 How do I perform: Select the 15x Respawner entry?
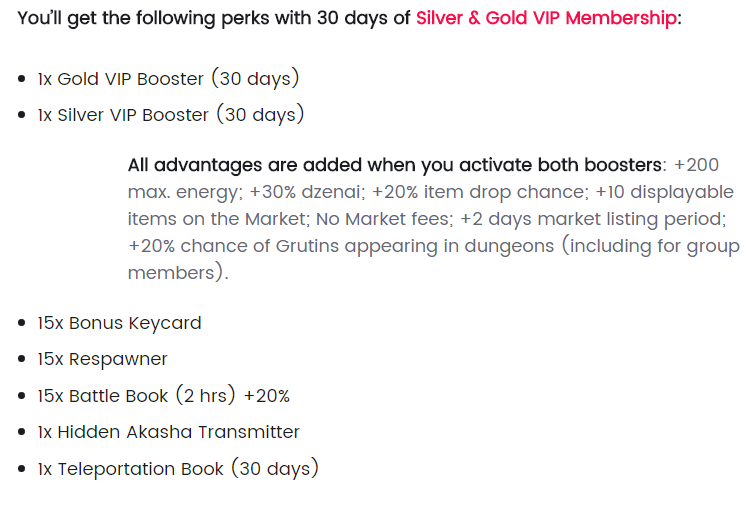click(x=102, y=359)
